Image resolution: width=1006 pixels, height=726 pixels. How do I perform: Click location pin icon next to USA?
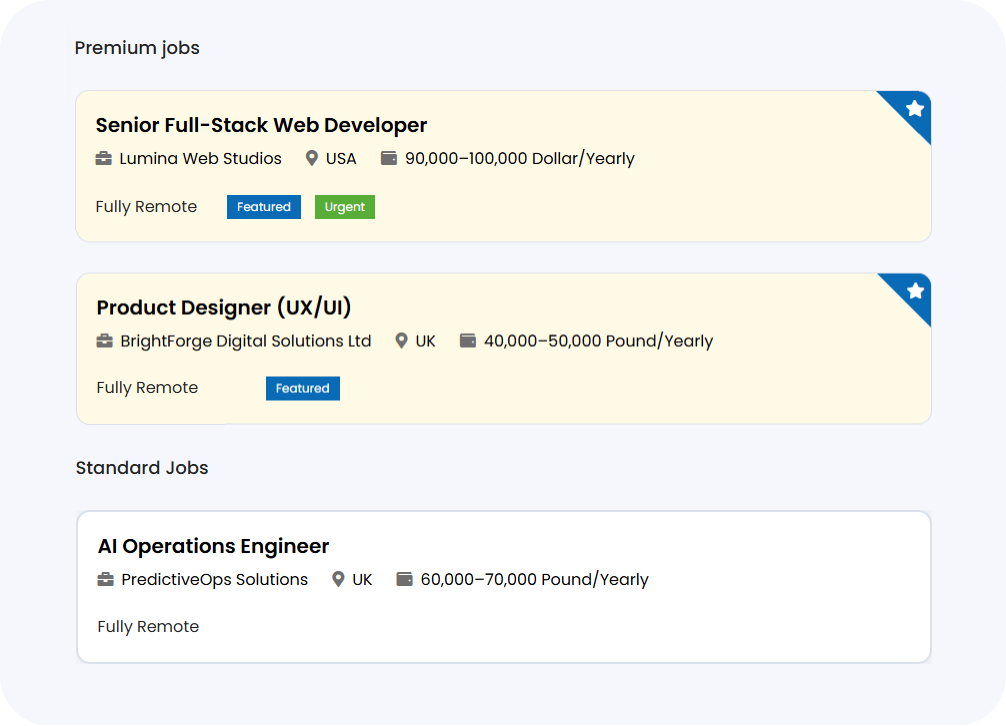(x=312, y=159)
